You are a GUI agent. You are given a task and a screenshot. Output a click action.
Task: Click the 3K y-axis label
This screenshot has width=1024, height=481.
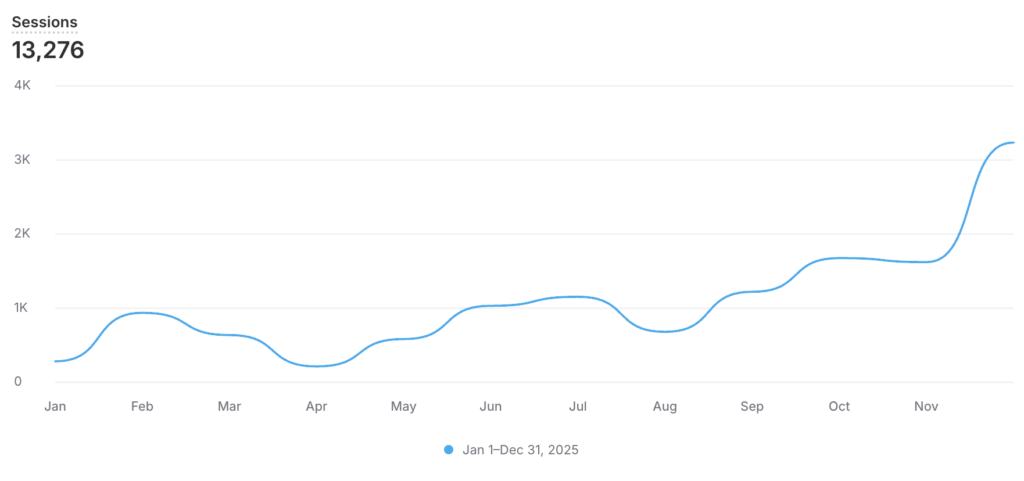pos(22,160)
